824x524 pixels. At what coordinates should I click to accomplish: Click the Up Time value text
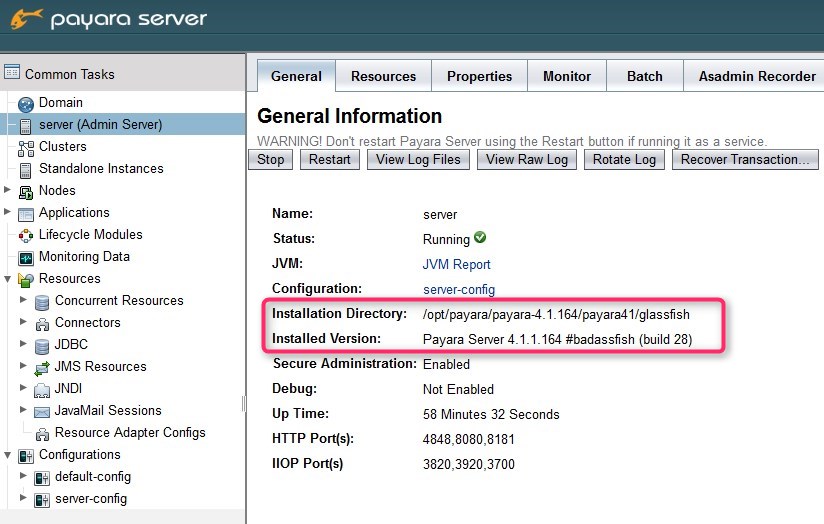pyautogui.click(x=491, y=414)
